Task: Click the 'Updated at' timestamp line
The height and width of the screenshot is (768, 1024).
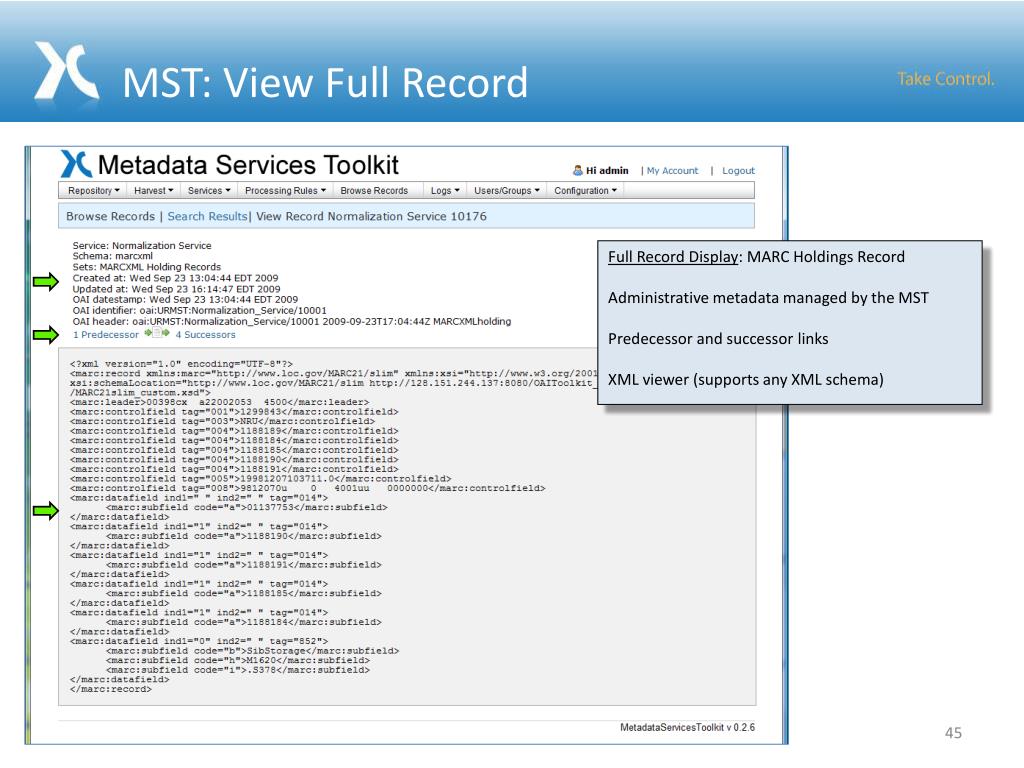Action: point(176,289)
